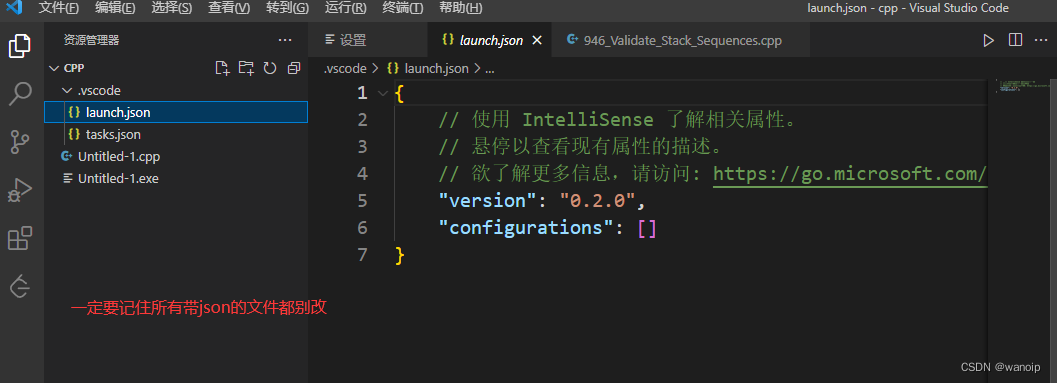This screenshot has width=1057, height=383.
Task: Open the 终端(T) menu
Action: pos(403,8)
